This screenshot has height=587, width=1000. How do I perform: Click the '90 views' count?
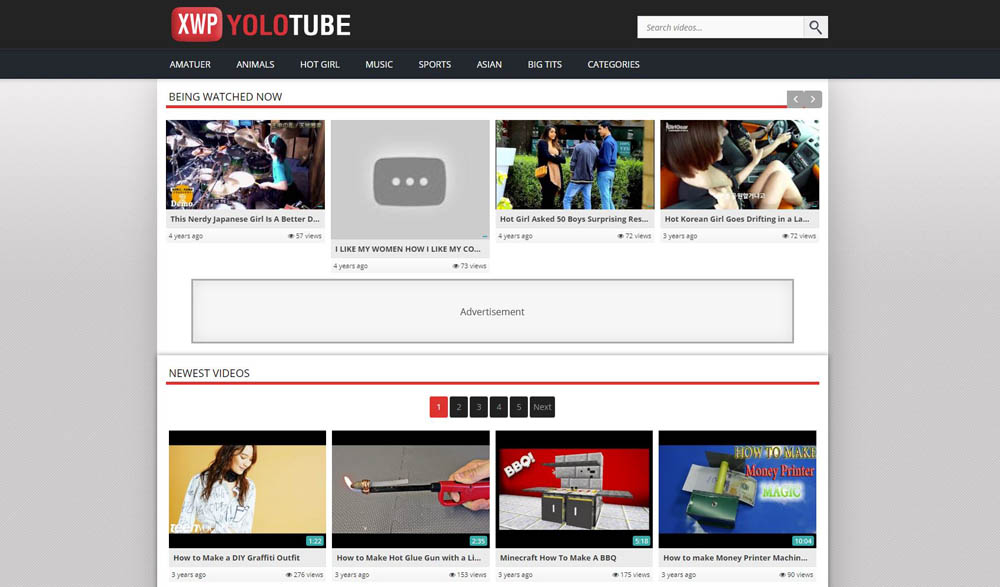tap(797, 575)
